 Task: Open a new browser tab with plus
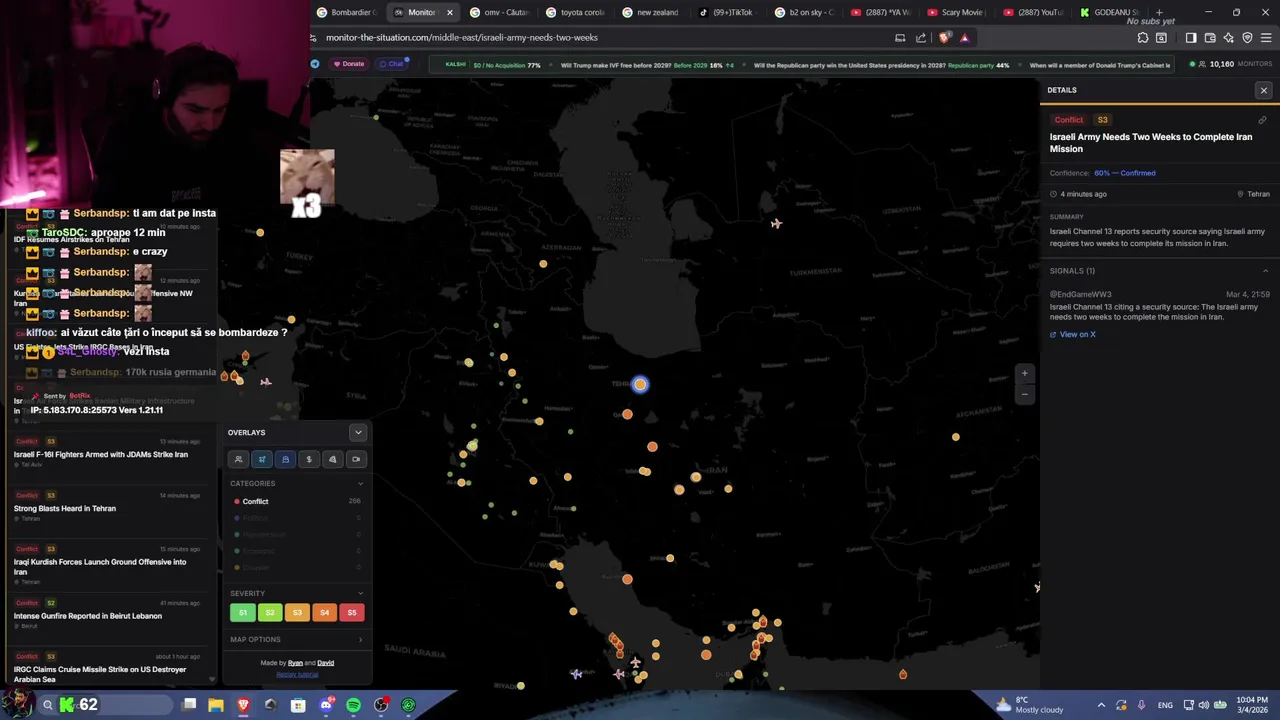coord(1159,12)
